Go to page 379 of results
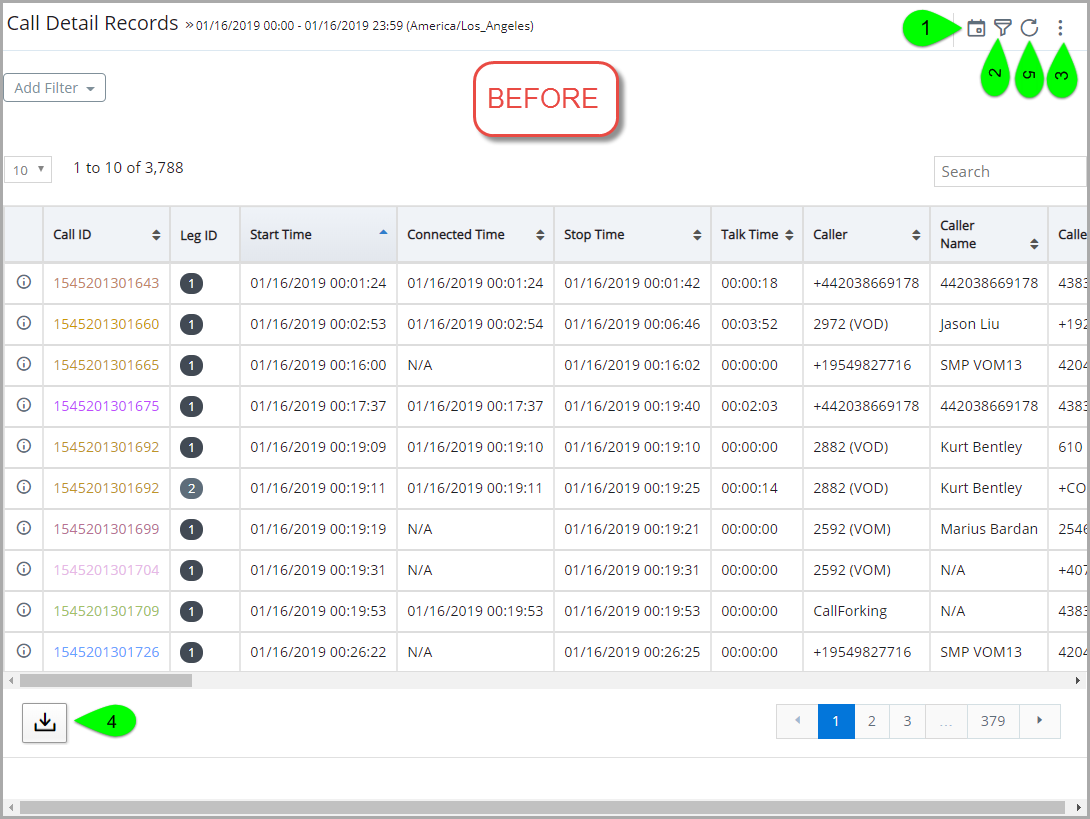Image resolution: width=1090 pixels, height=819 pixels. pos(993,720)
